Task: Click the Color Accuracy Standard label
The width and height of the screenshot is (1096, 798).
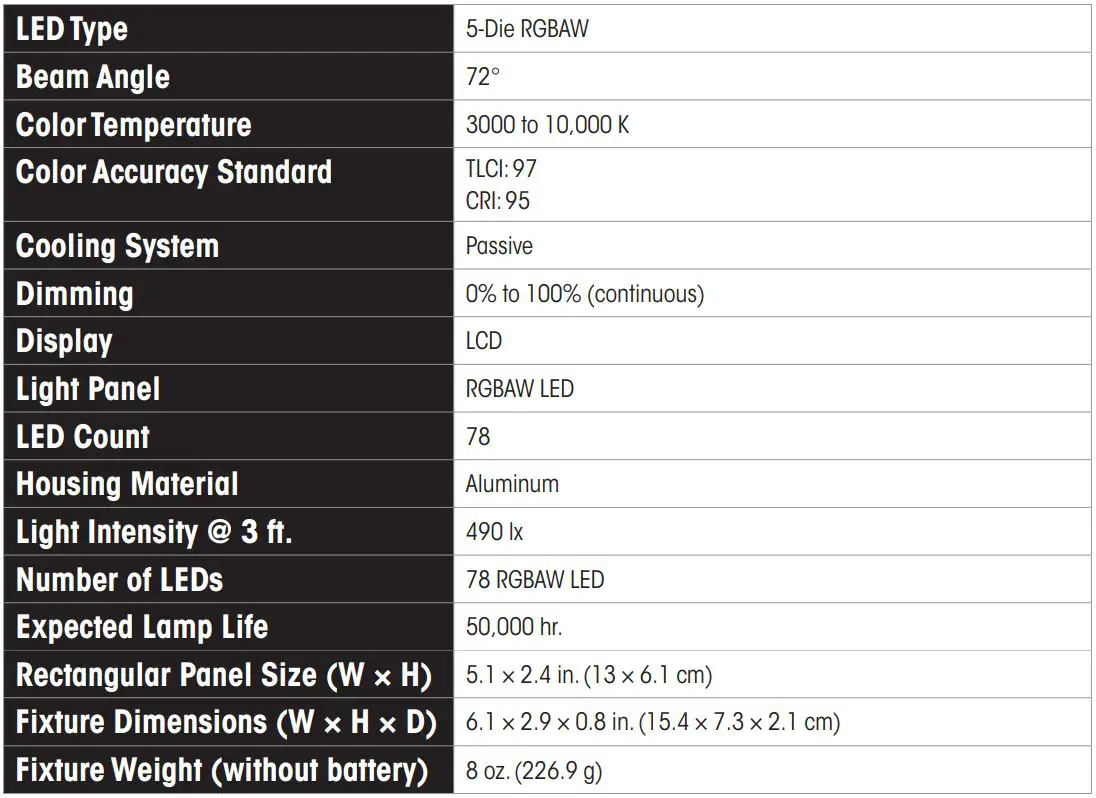Action: (x=174, y=172)
